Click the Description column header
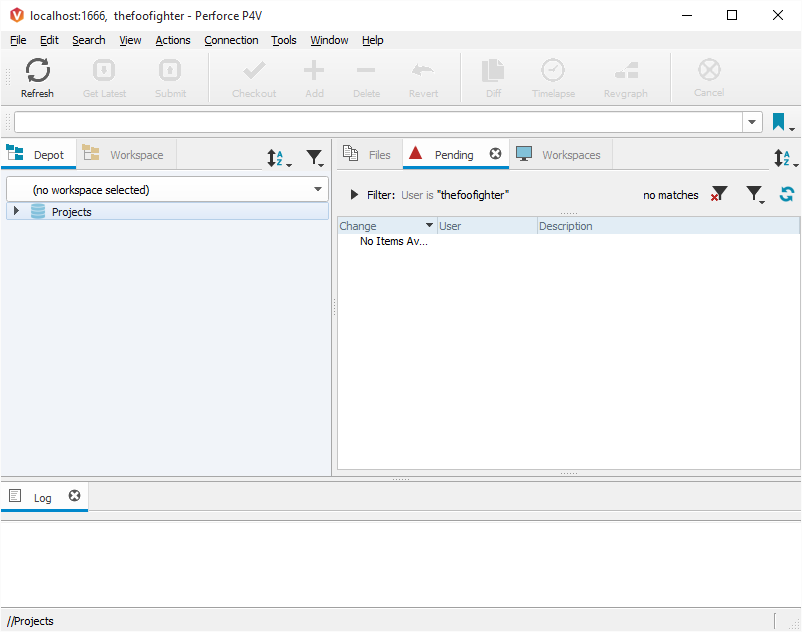The height and width of the screenshot is (632, 802). coord(668,226)
